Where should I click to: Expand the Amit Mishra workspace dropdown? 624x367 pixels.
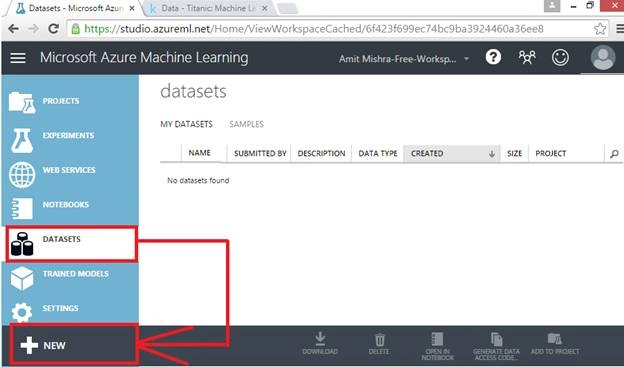466,59
